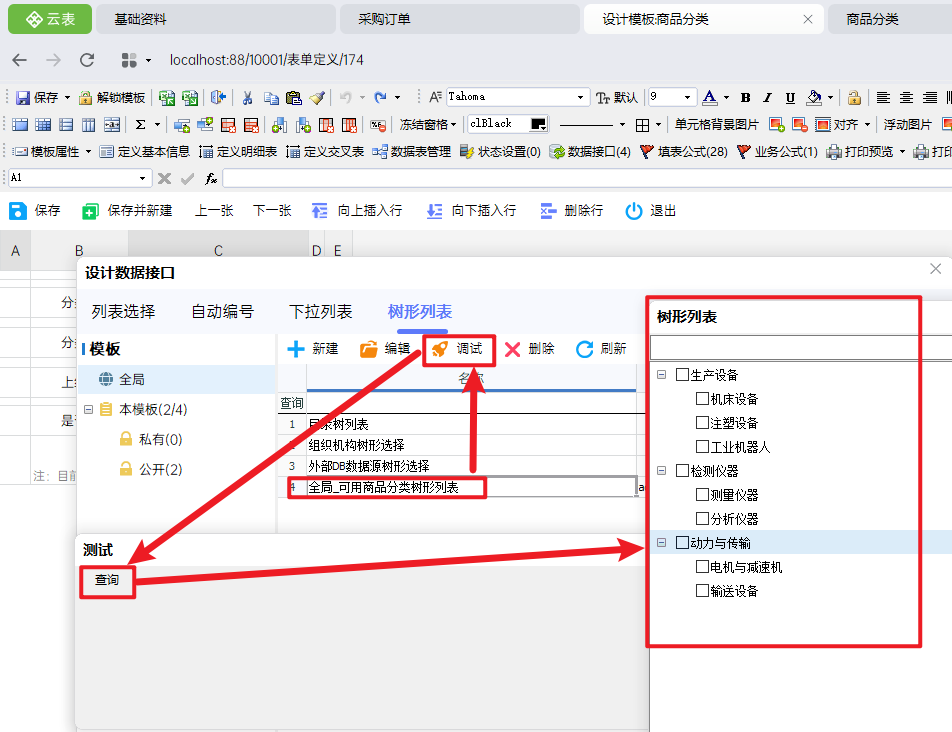Click the 保存并新建 button

click(127, 211)
